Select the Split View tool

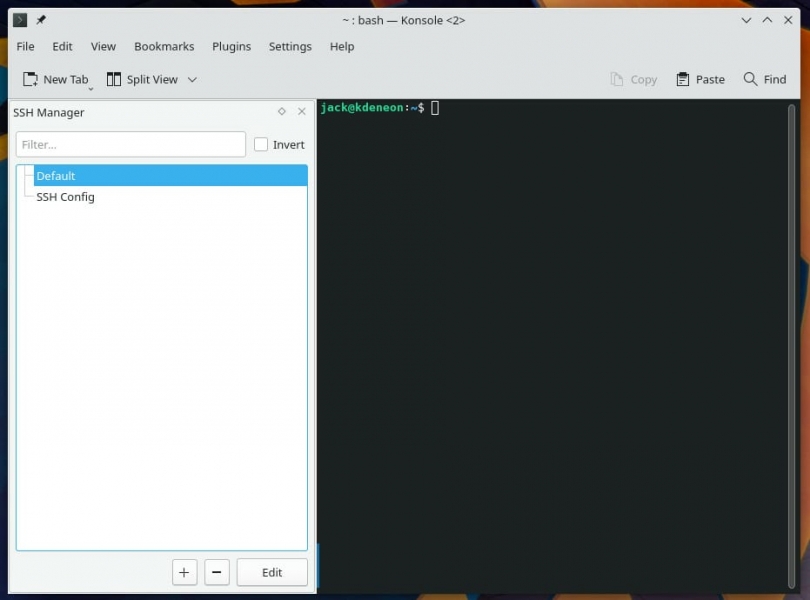[x=145, y=79]
